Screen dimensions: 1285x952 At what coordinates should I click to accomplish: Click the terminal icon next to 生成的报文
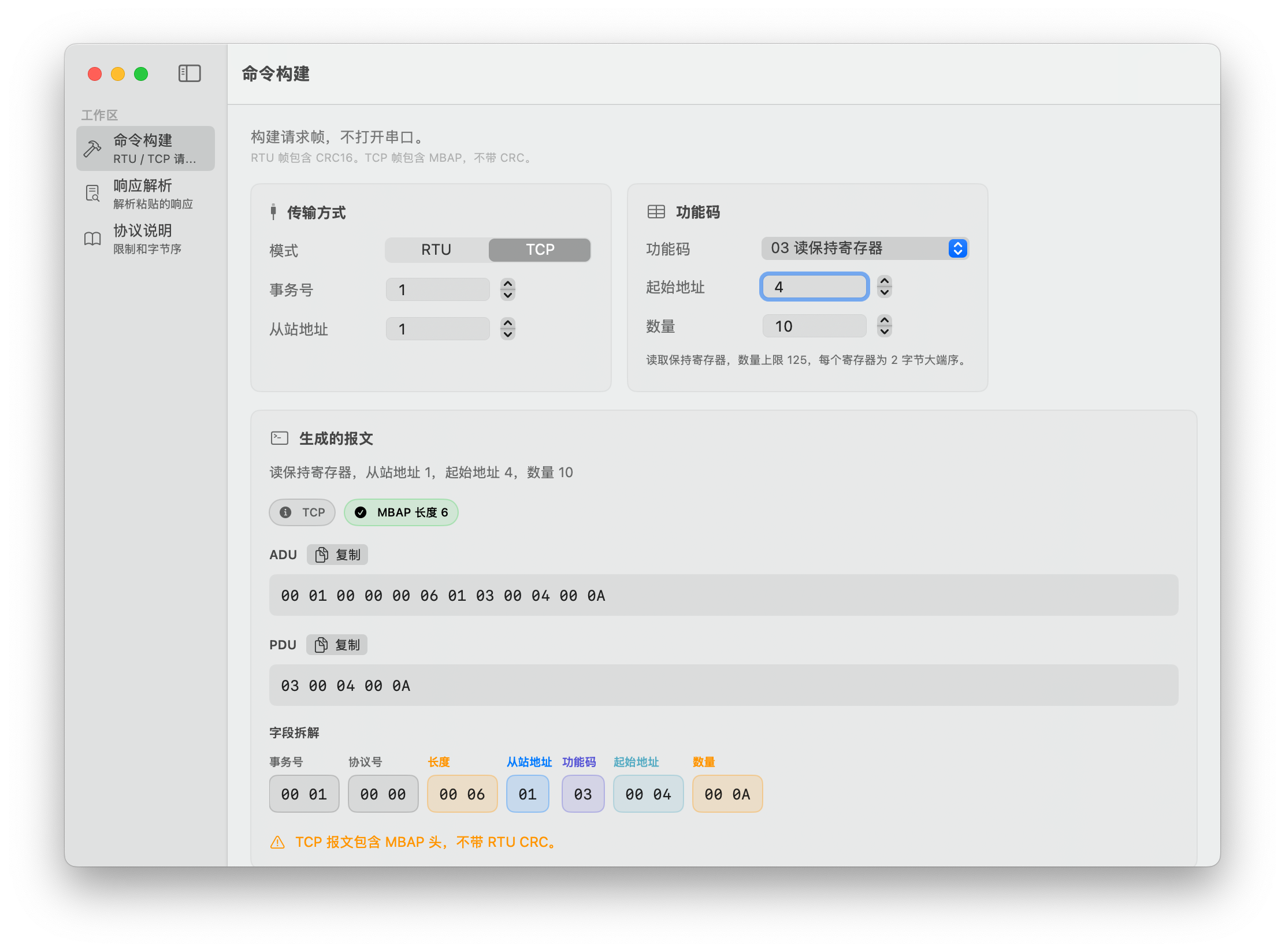coord(280,438)
